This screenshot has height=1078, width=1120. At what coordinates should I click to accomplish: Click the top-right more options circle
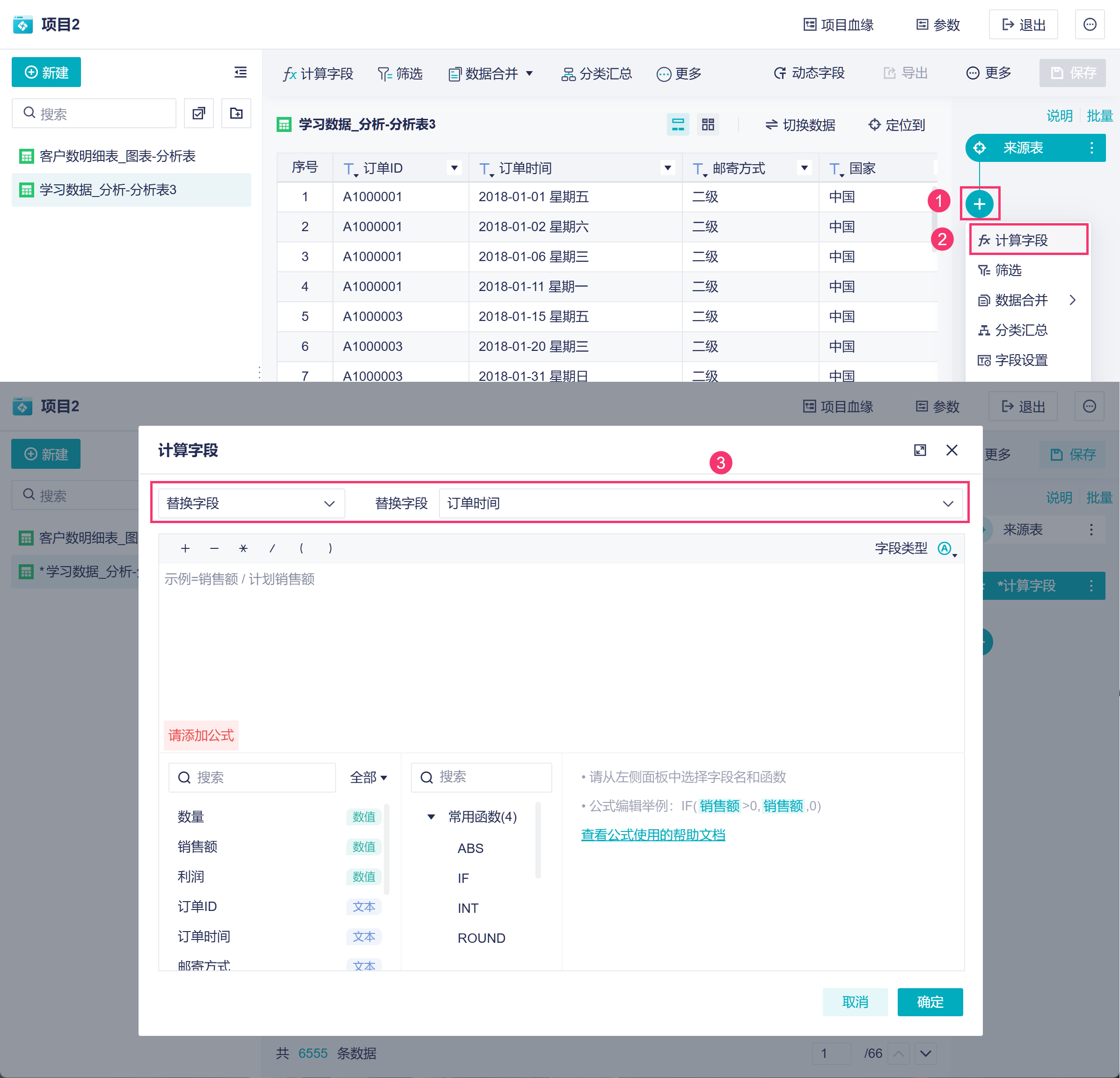[x=1089, y=25]
